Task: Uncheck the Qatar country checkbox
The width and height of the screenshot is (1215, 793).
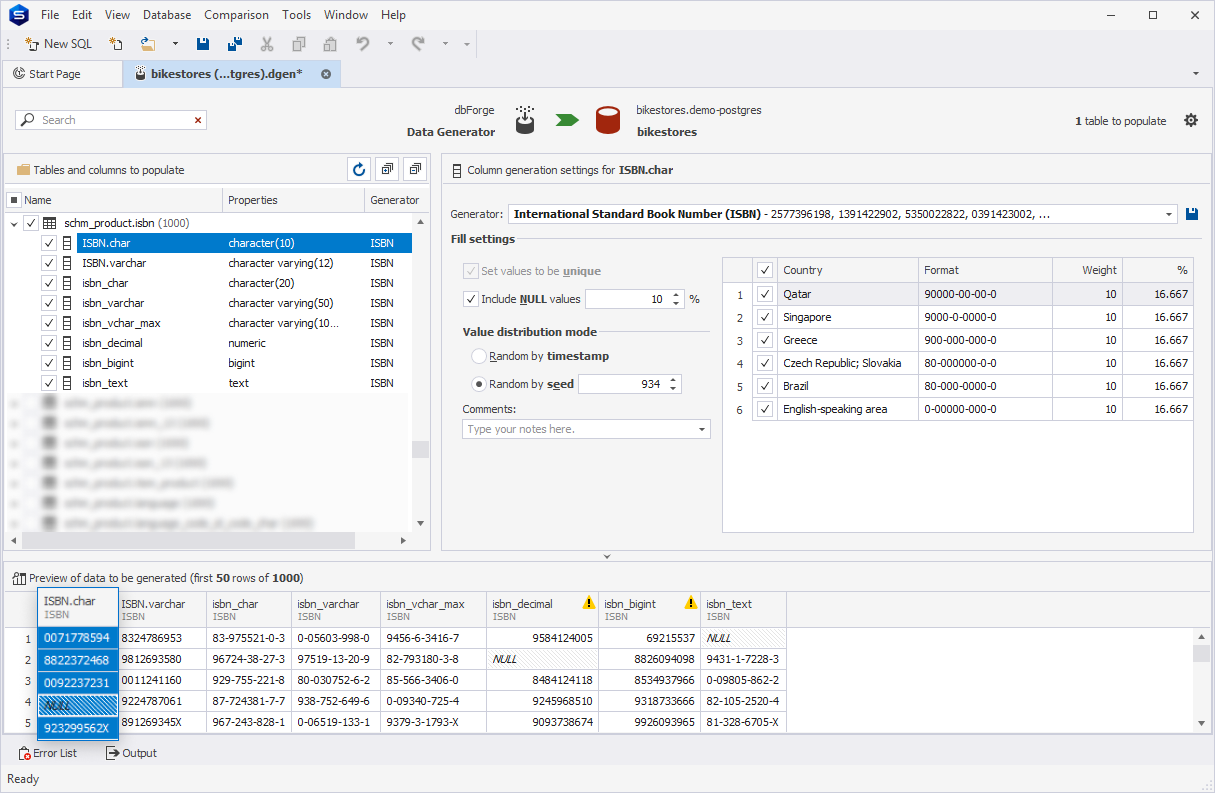Action: coord(765,294)
